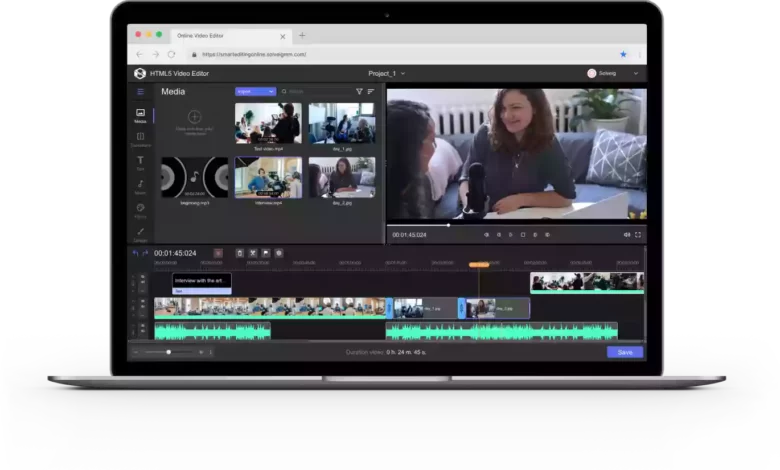Click the Save button
Image resolution: width=780 pixels, height=470 pixels.
coord(625,352)
